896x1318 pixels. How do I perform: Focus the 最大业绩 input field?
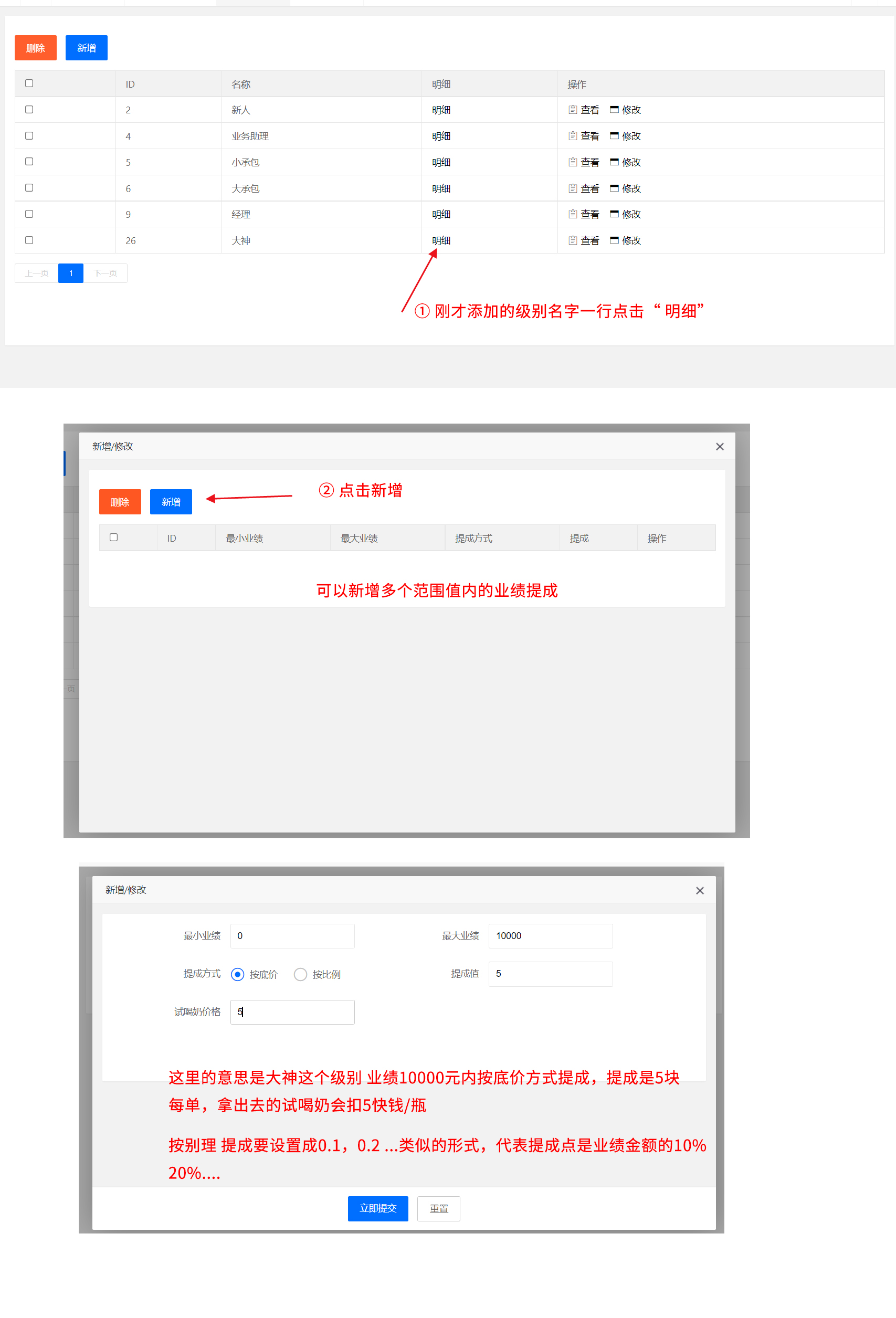[x=550, y=936]
